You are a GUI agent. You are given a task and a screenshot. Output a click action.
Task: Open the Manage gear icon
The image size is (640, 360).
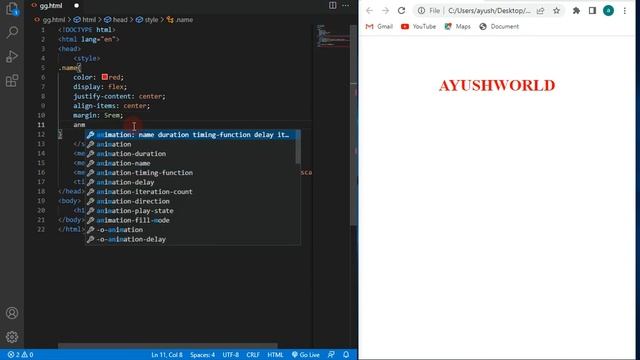coord(12,337)
